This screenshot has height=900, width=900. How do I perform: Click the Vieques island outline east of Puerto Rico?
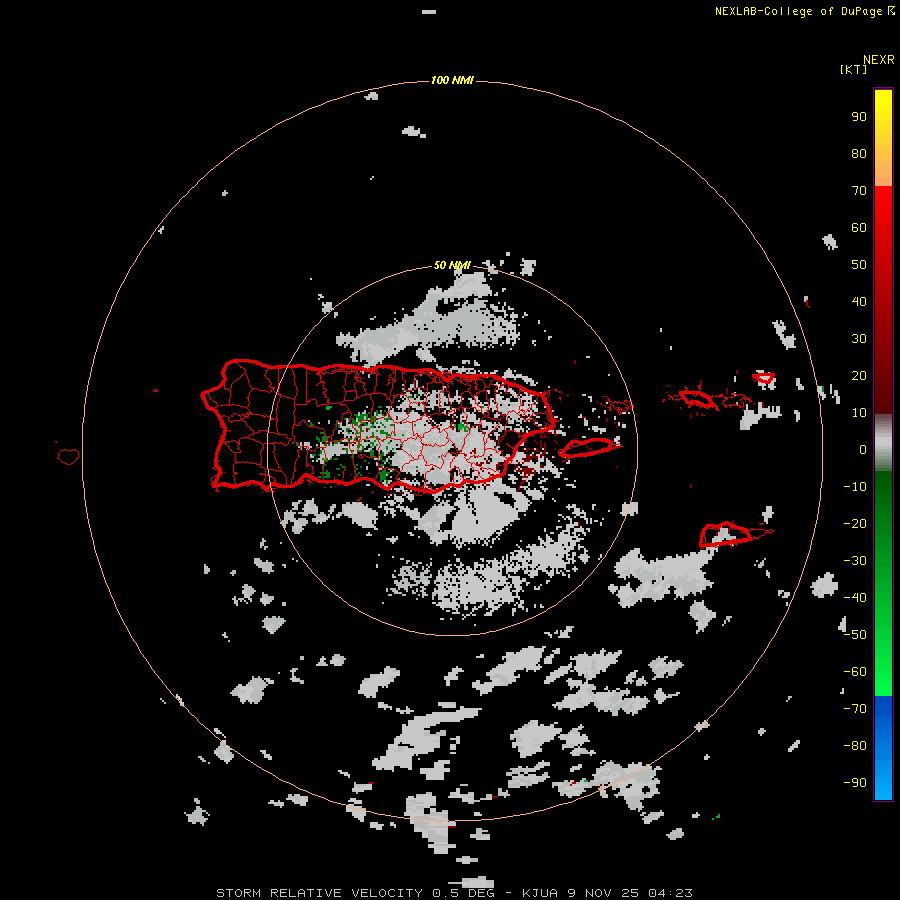(x=587, y=448)
